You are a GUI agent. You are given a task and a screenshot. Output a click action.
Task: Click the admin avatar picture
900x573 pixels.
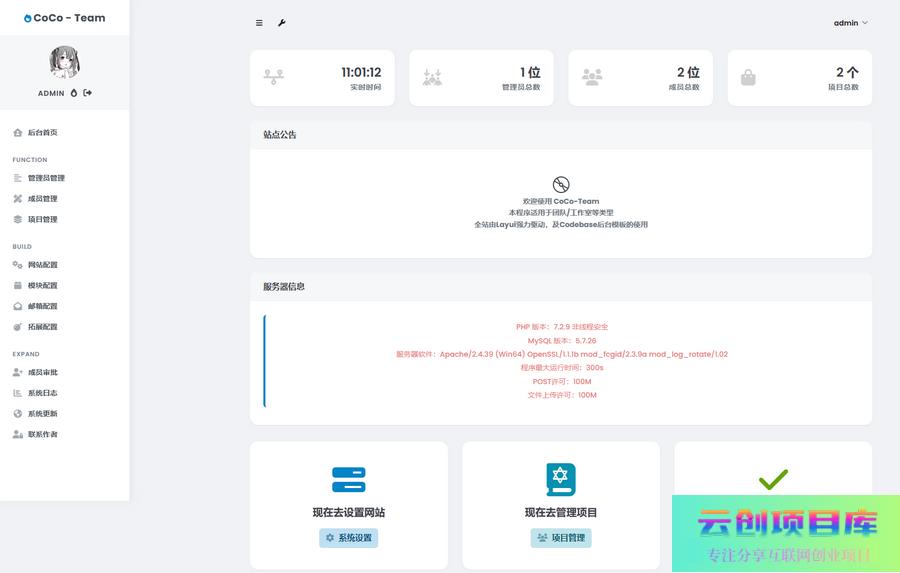[x=65, y=62]
